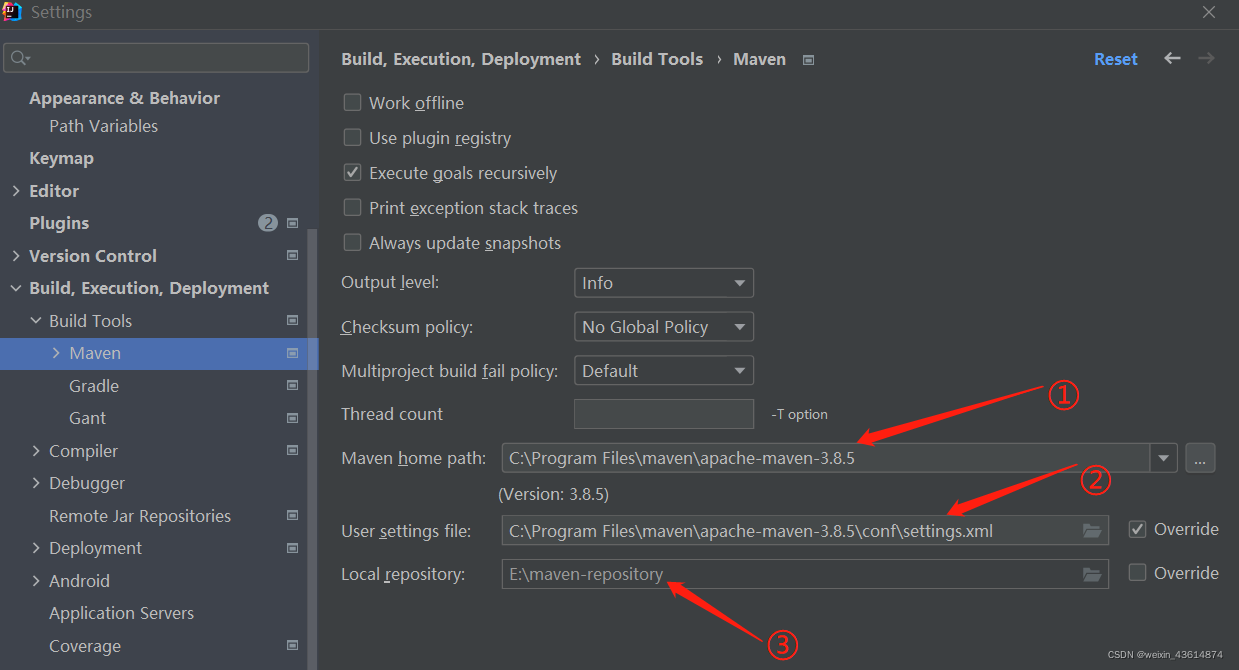The image size is (1239, 670).
Task: Expand the Deployment tree node
Action: [x=36, y=548]
